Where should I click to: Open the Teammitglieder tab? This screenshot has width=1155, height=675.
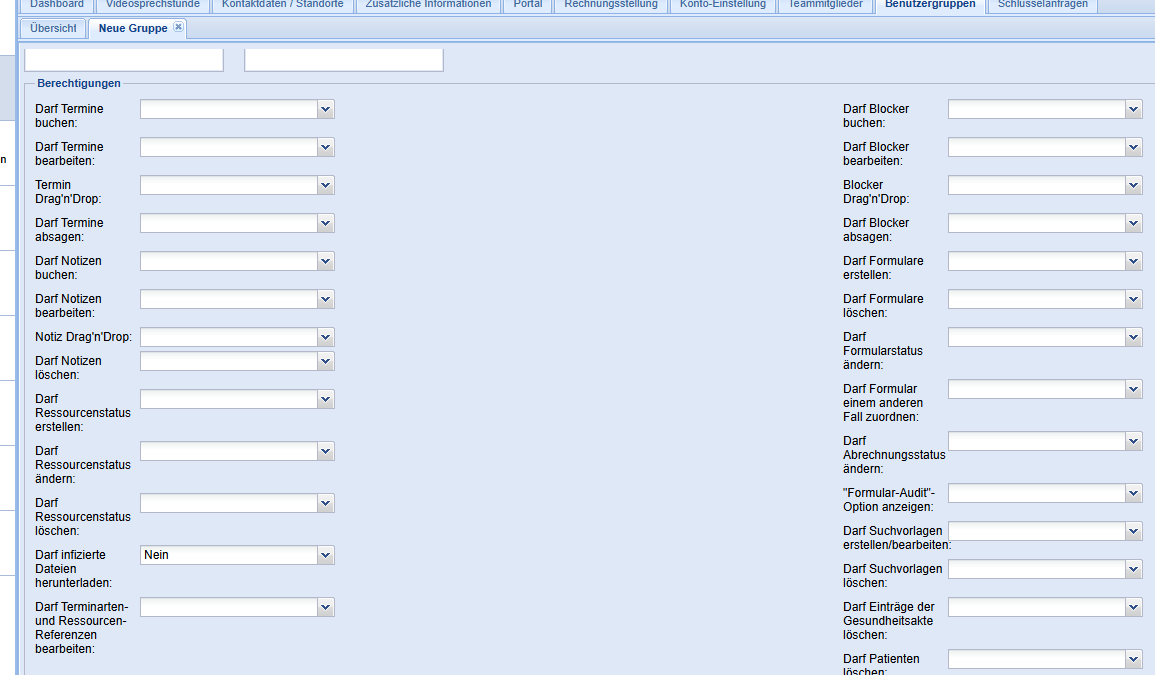pyautogui.click(x=825, y=5)
